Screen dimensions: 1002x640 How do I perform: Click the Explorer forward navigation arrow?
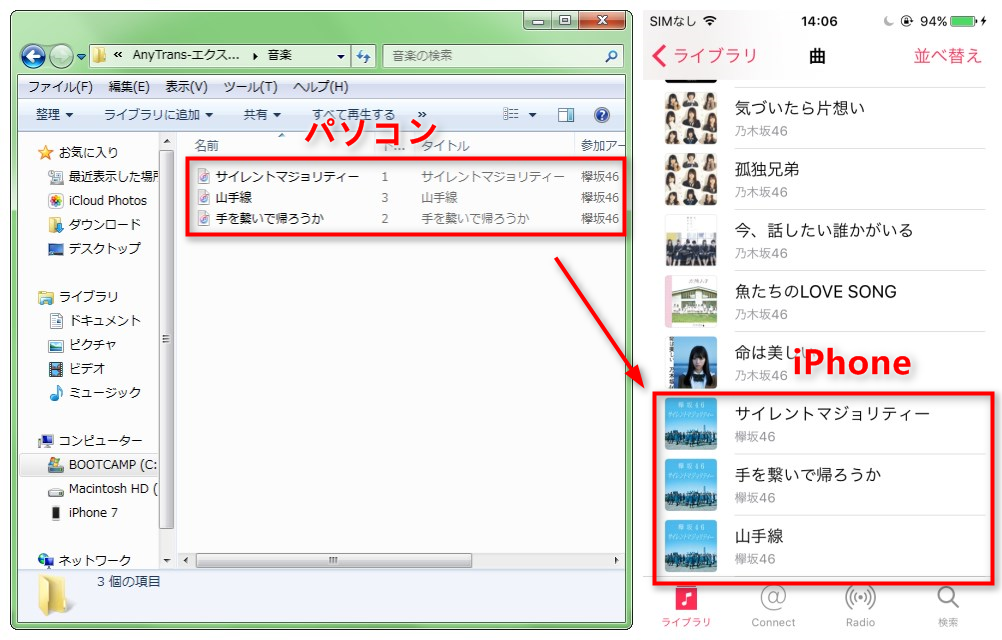tap(61, 56)
